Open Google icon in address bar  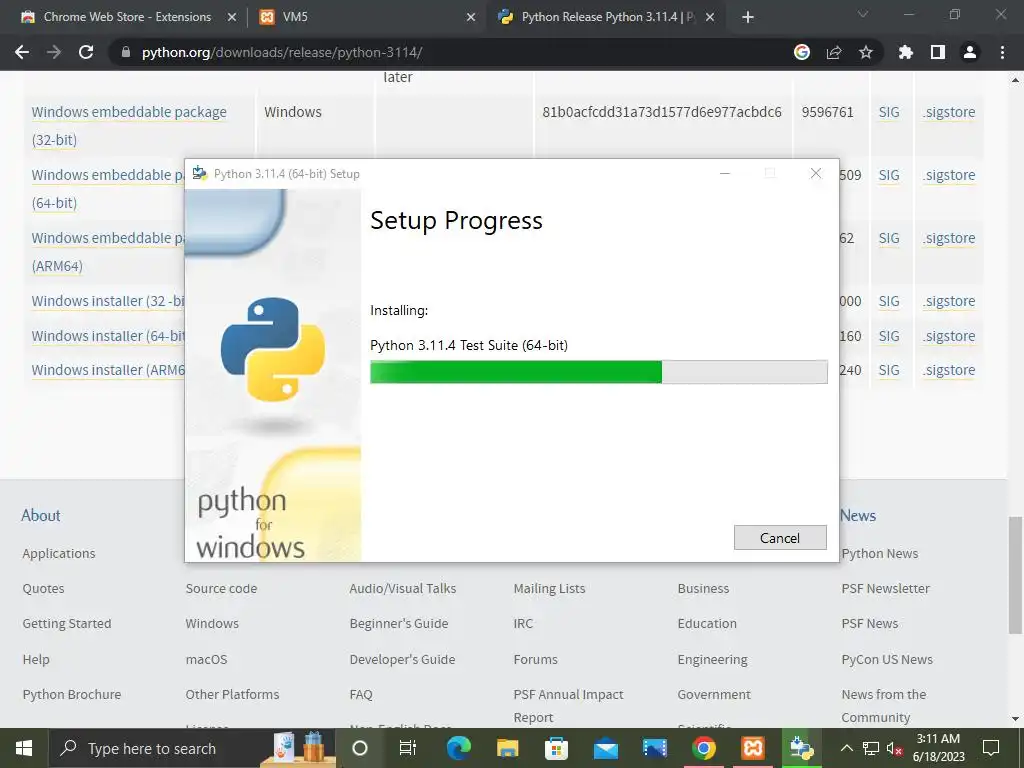pos(802,52)
